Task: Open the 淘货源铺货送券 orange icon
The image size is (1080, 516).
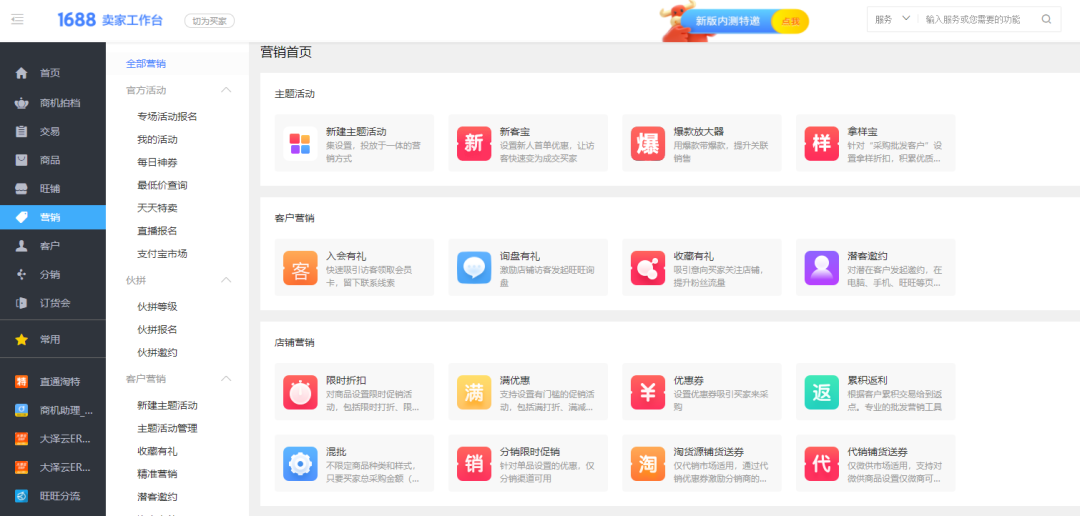Action: 647,464
